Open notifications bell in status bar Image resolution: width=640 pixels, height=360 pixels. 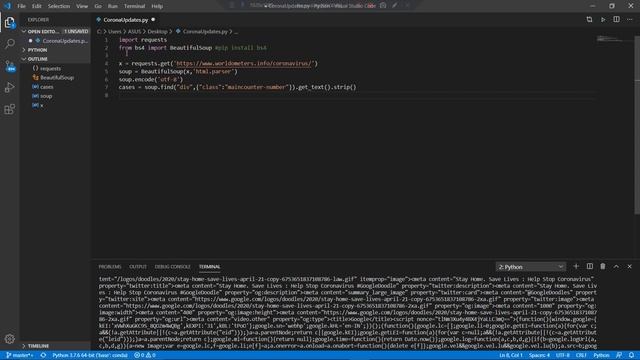(x=631, y=355)
